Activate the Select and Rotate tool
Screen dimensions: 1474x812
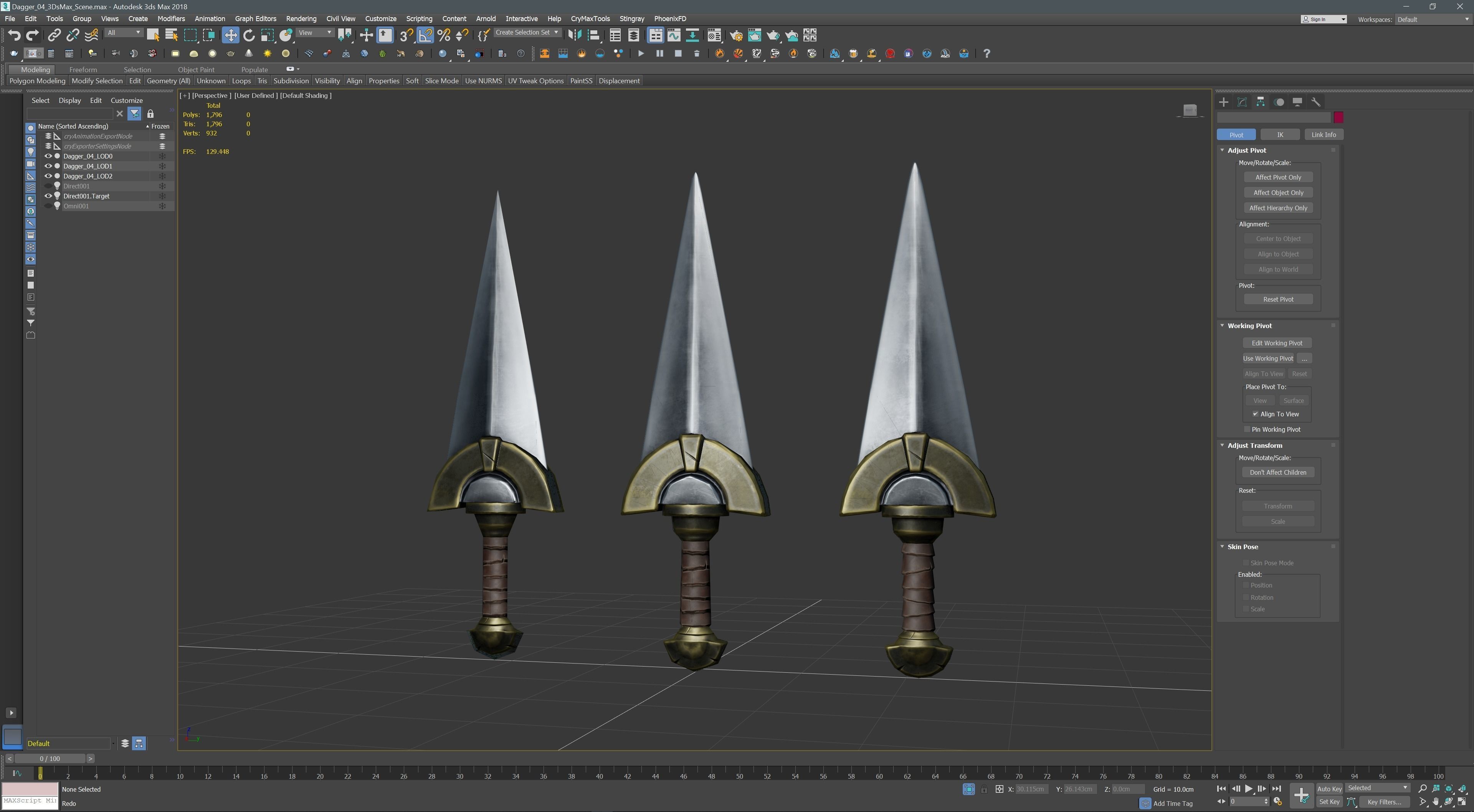pyautogui.click(x=249, y=35)
